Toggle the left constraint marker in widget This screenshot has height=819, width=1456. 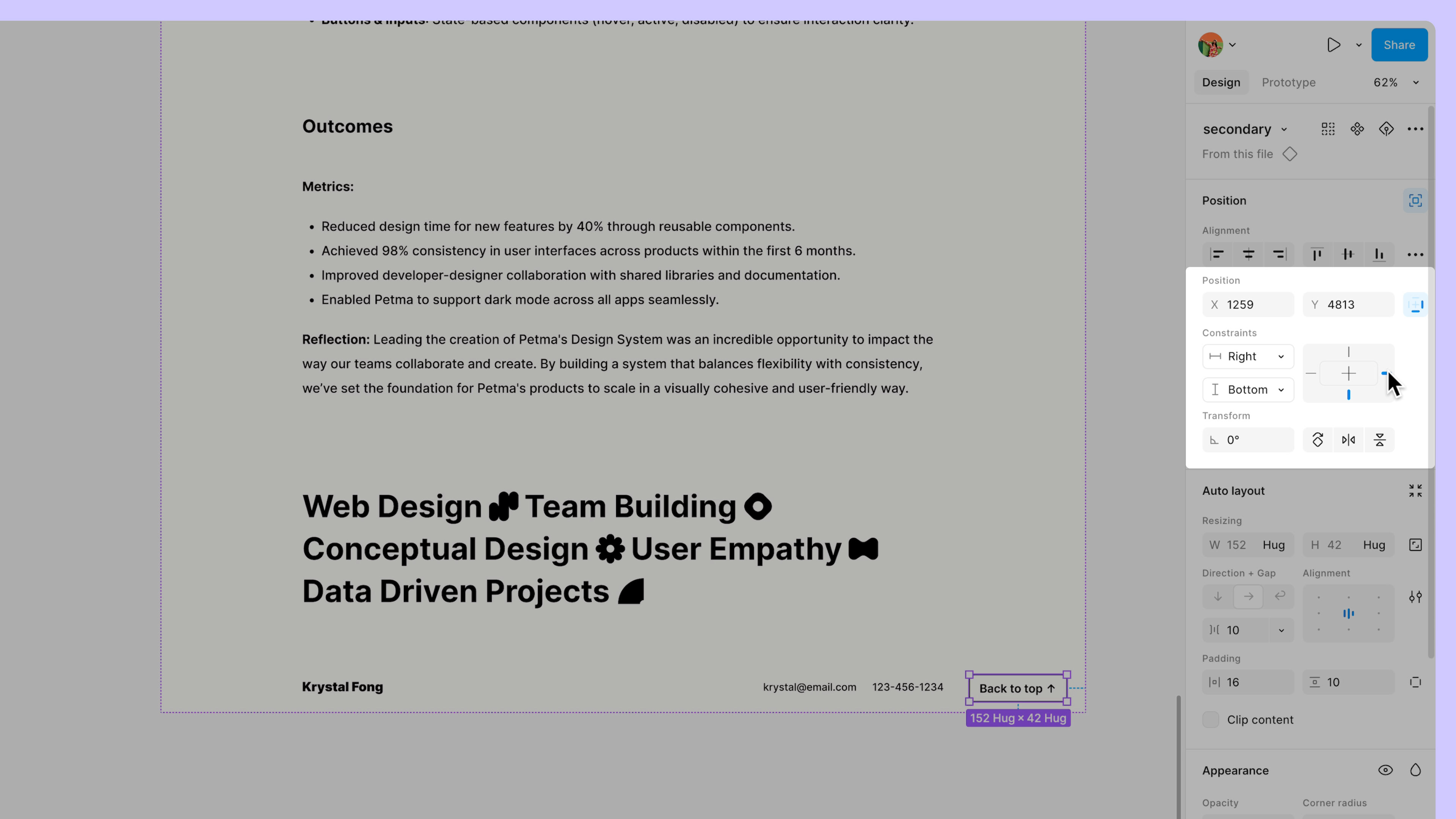point(1311,373)
